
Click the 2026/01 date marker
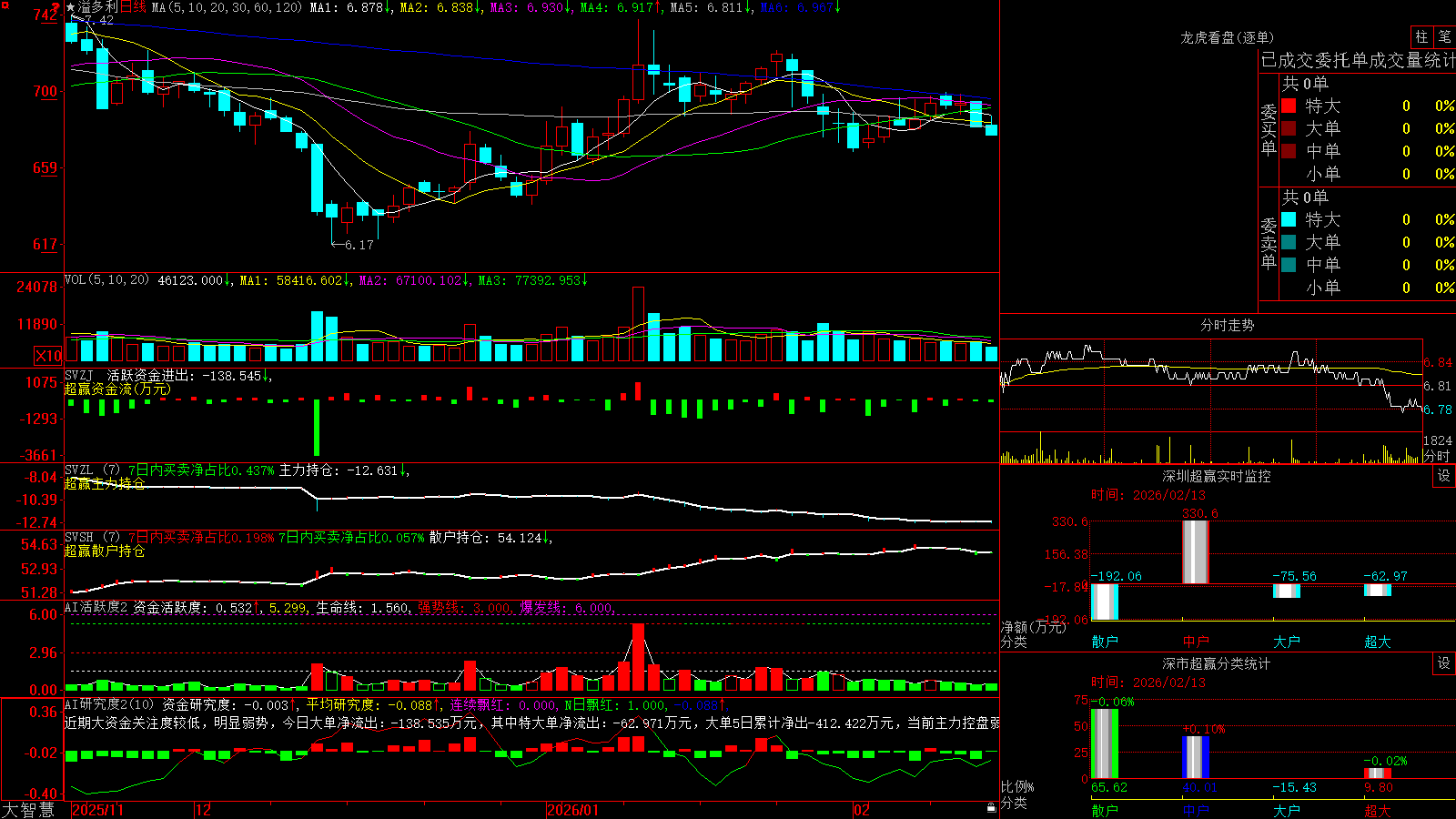[573, 810]
